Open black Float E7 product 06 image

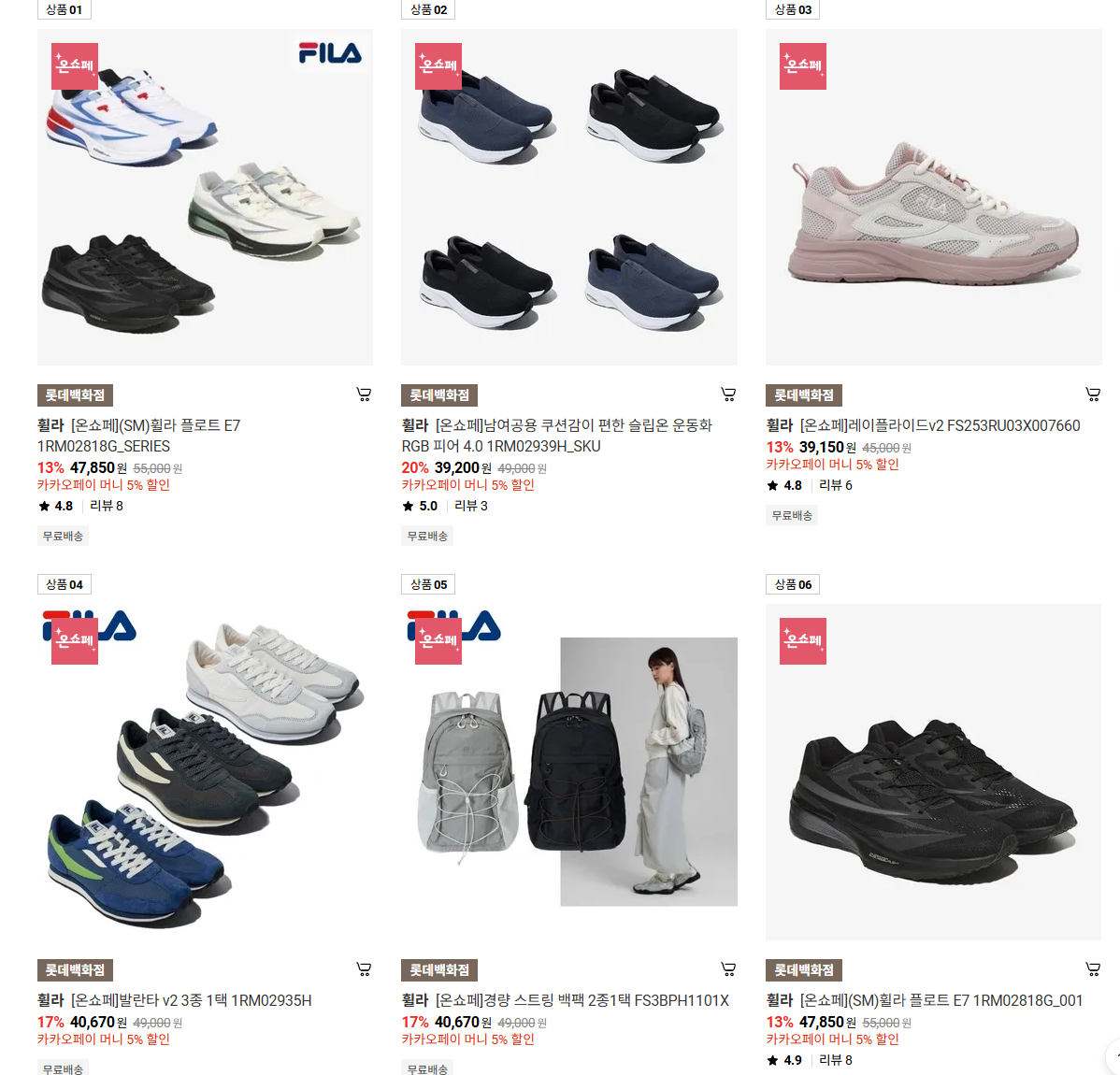[x=934, y=772]
